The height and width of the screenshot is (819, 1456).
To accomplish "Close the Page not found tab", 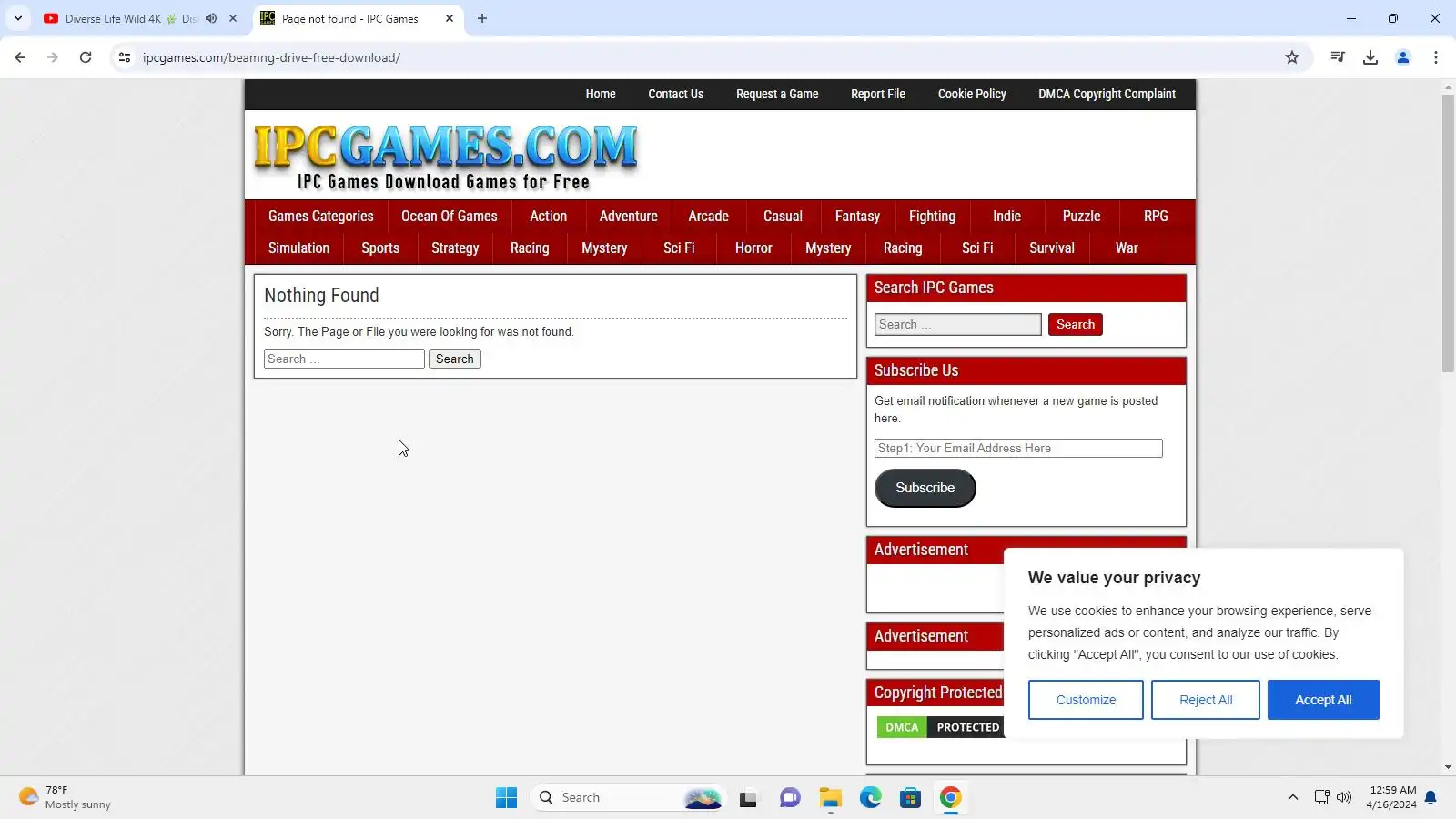I will point(450,18).
